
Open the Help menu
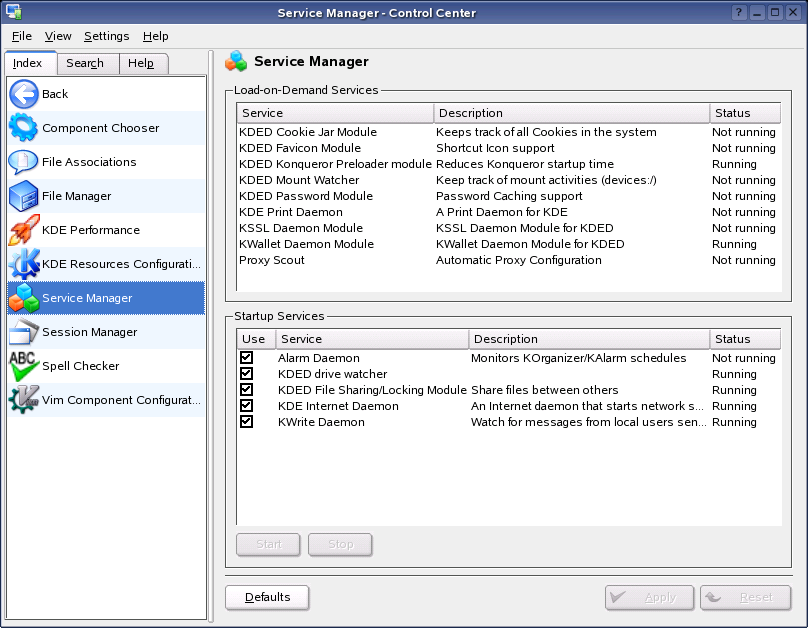(156, 36)
